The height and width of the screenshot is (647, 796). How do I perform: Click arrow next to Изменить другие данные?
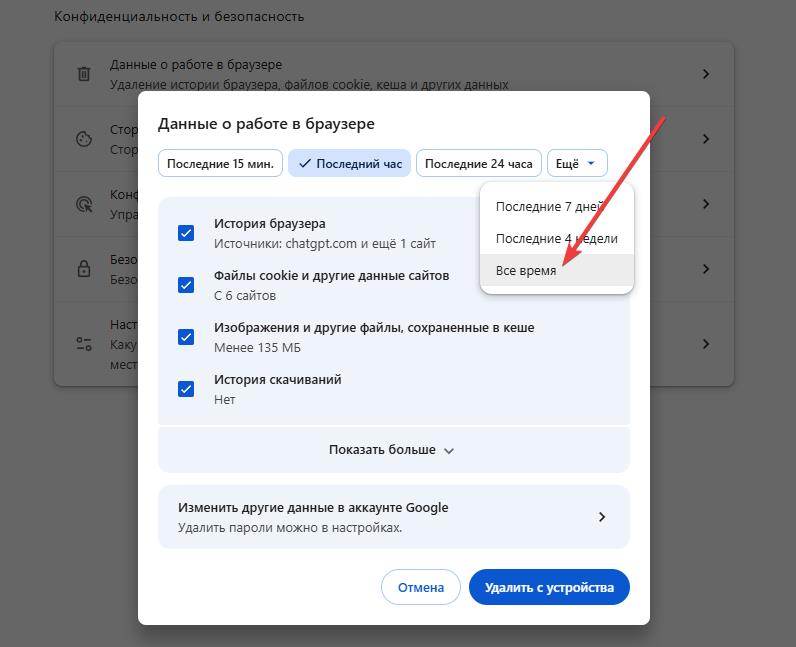pos(601,517)
